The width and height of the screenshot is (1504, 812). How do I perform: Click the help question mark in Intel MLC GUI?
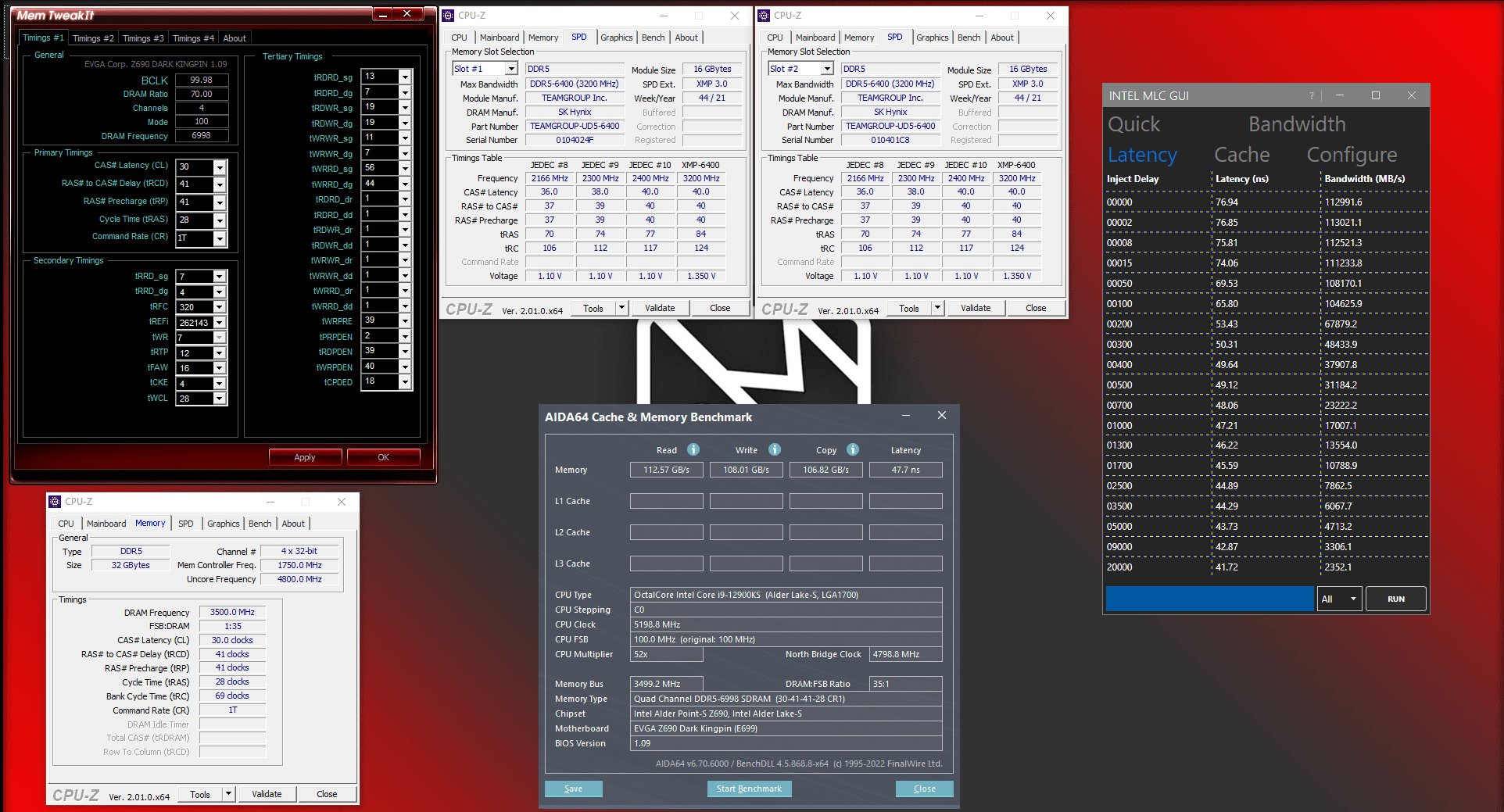[1312, 95]
